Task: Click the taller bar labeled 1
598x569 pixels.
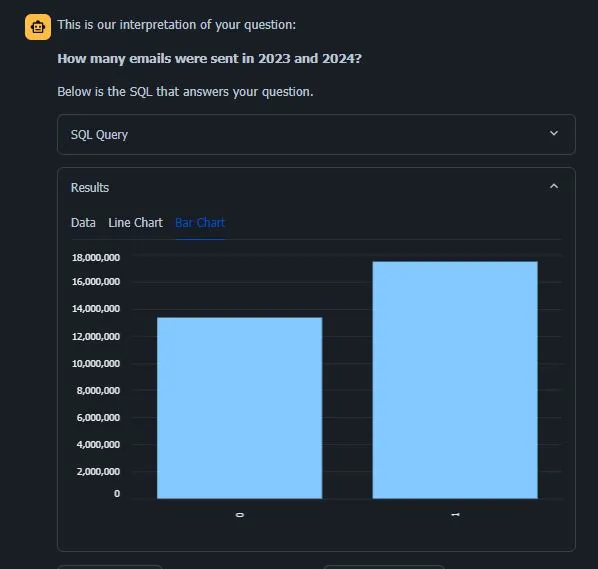Action: 455,380
